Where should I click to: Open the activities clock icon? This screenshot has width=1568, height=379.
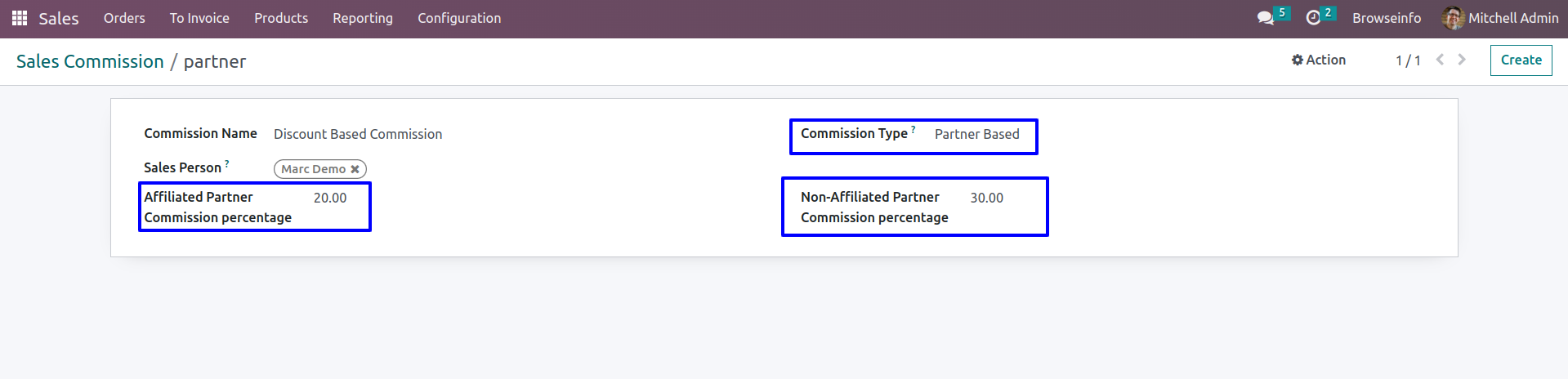click(1313, 18)
